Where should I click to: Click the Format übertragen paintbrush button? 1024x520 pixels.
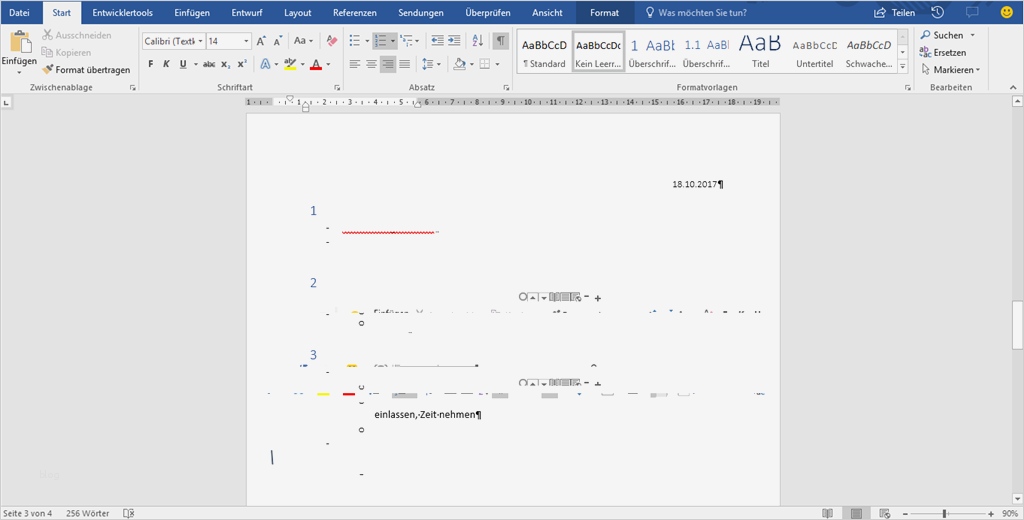pyautogui.click(x=86, y=69)
